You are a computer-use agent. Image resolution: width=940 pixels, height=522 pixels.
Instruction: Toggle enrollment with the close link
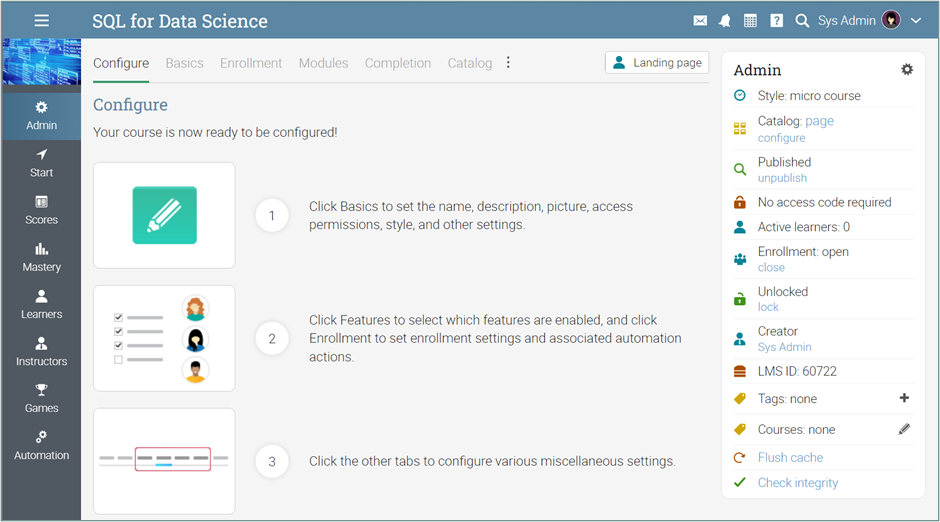coord(771,268)
